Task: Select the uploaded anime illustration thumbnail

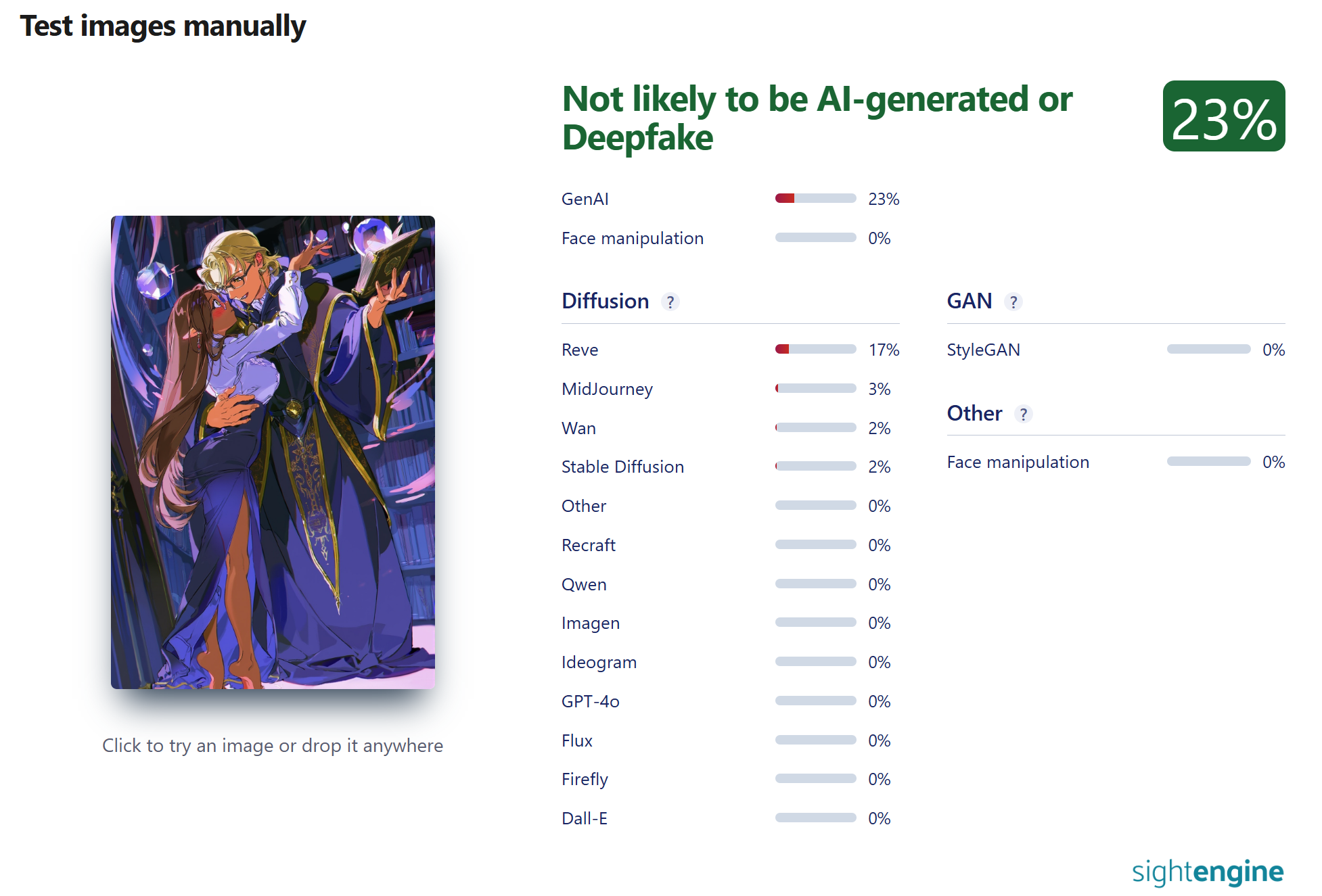Action: tap(273, 452)
